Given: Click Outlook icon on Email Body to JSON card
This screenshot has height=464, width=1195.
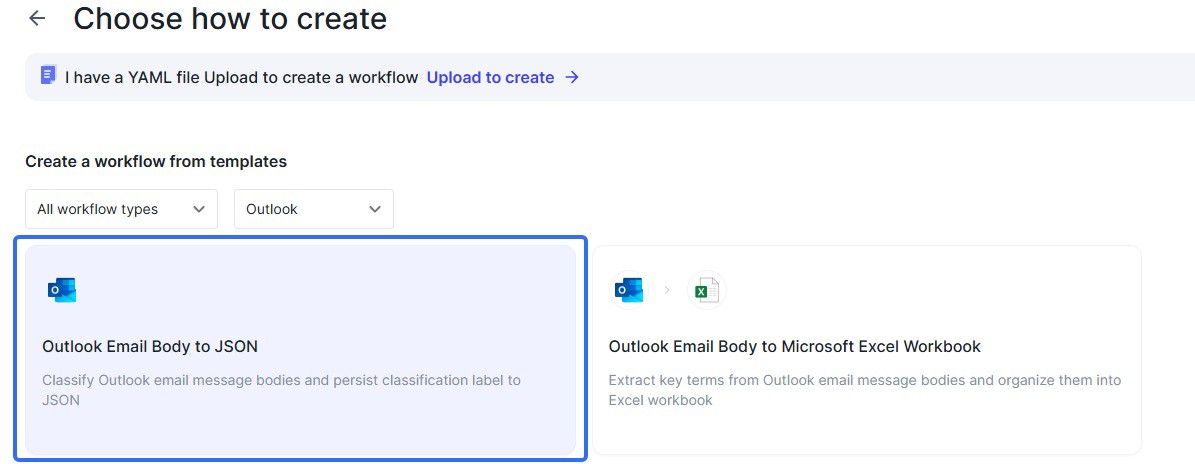Looking at the screenshot, I should 62,290.
